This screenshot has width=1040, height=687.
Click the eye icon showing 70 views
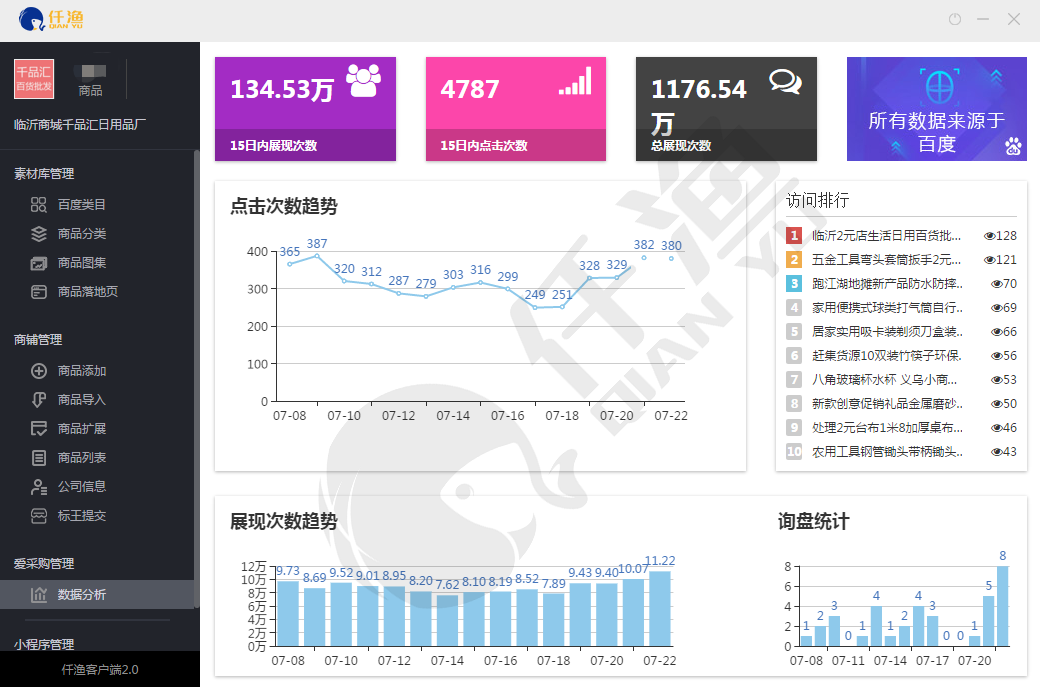pyautogui.click(x=996, y=284)
